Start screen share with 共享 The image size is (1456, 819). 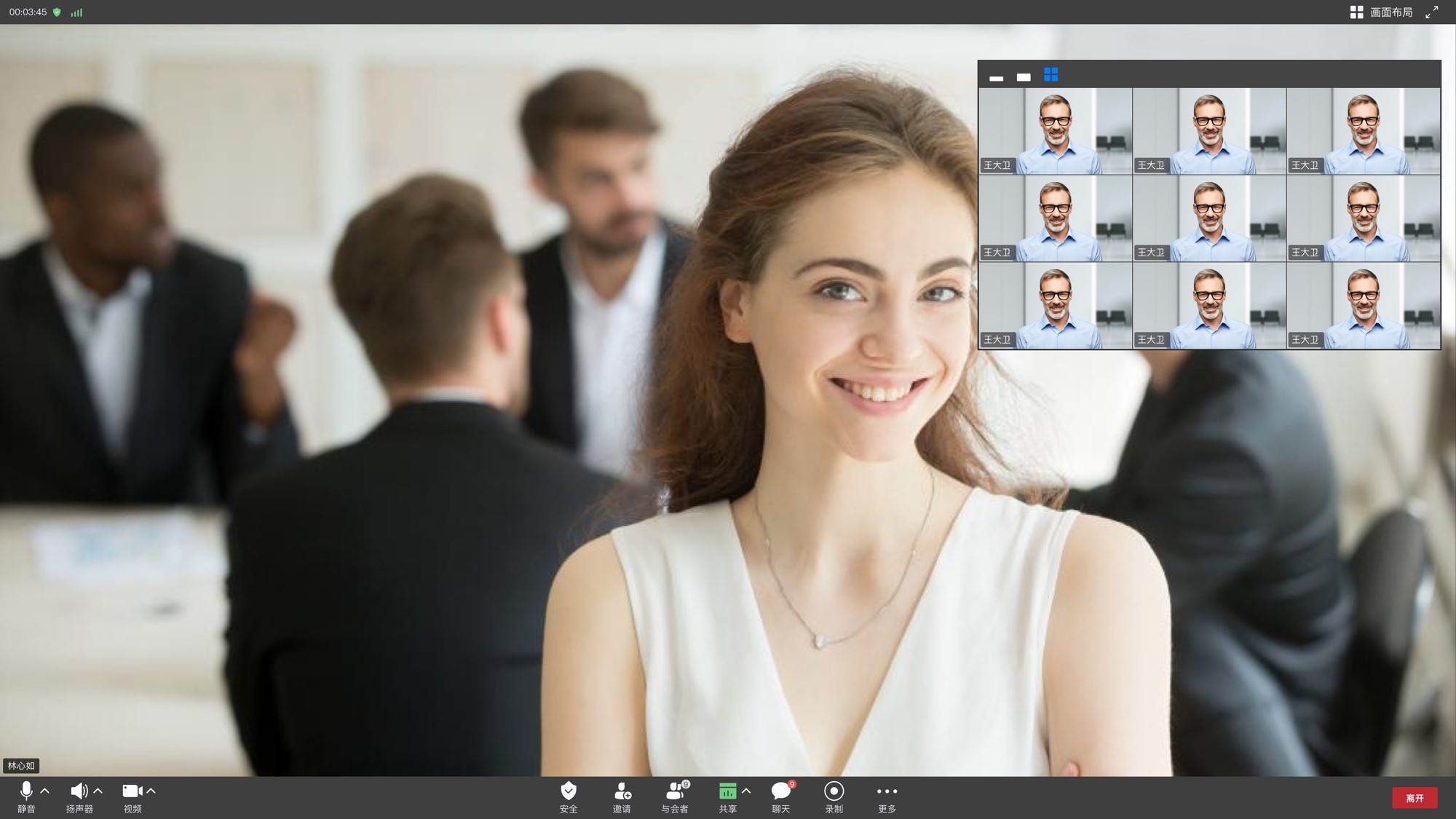[x=727, y=797]
